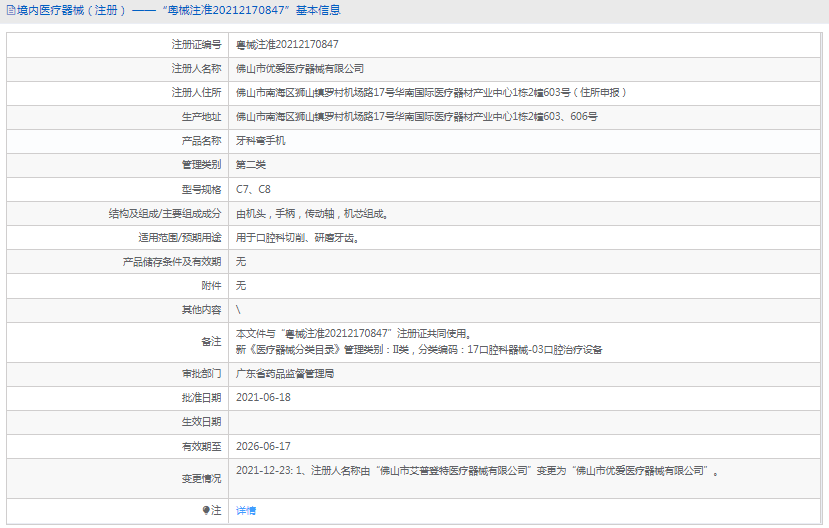Click registrant name 佛山市优爱医疗器械有限公司
Screen dimensions: 829x528
tap(300, 69)
